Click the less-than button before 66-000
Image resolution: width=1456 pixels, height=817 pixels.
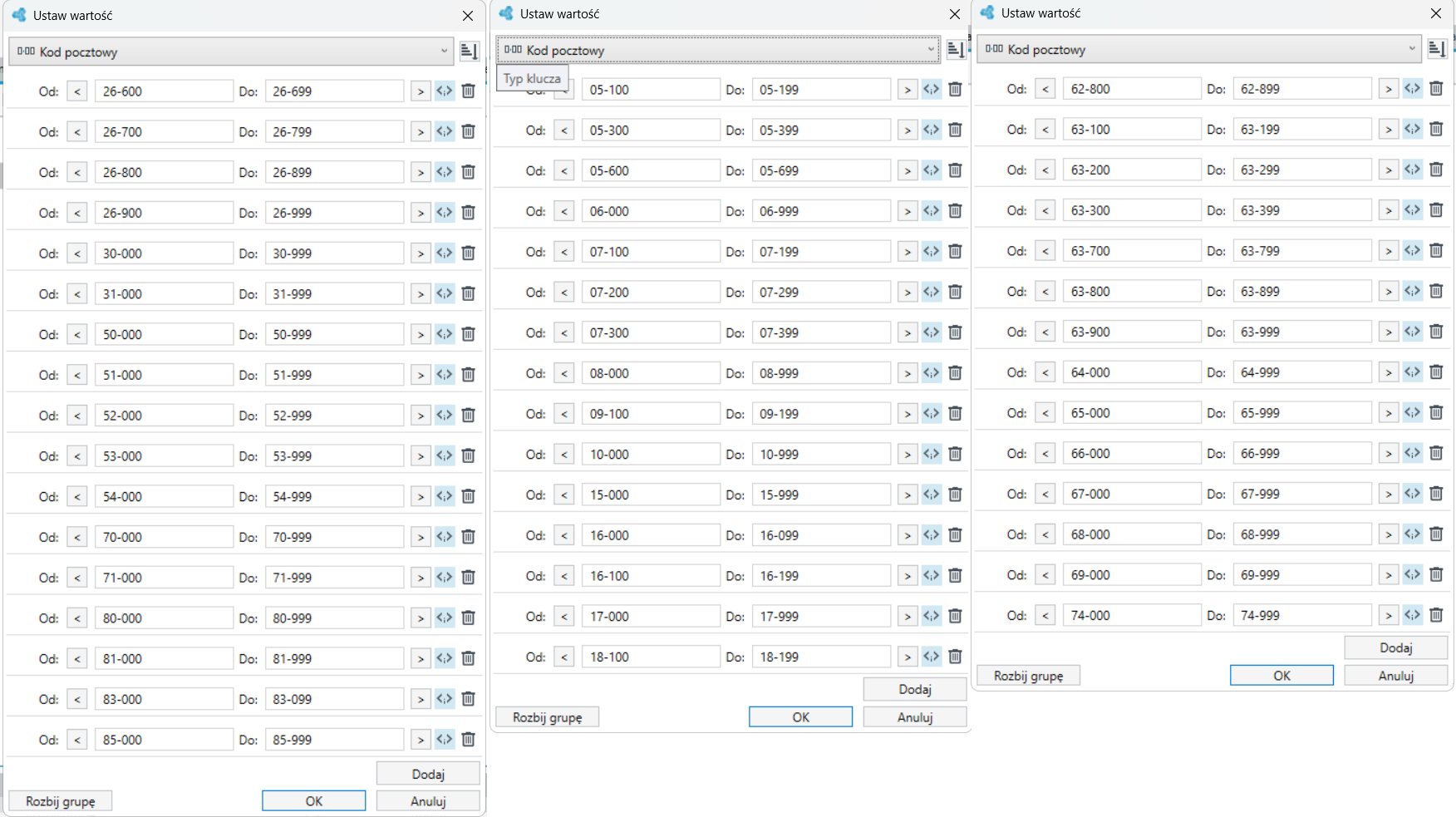tap(1045, 454)
